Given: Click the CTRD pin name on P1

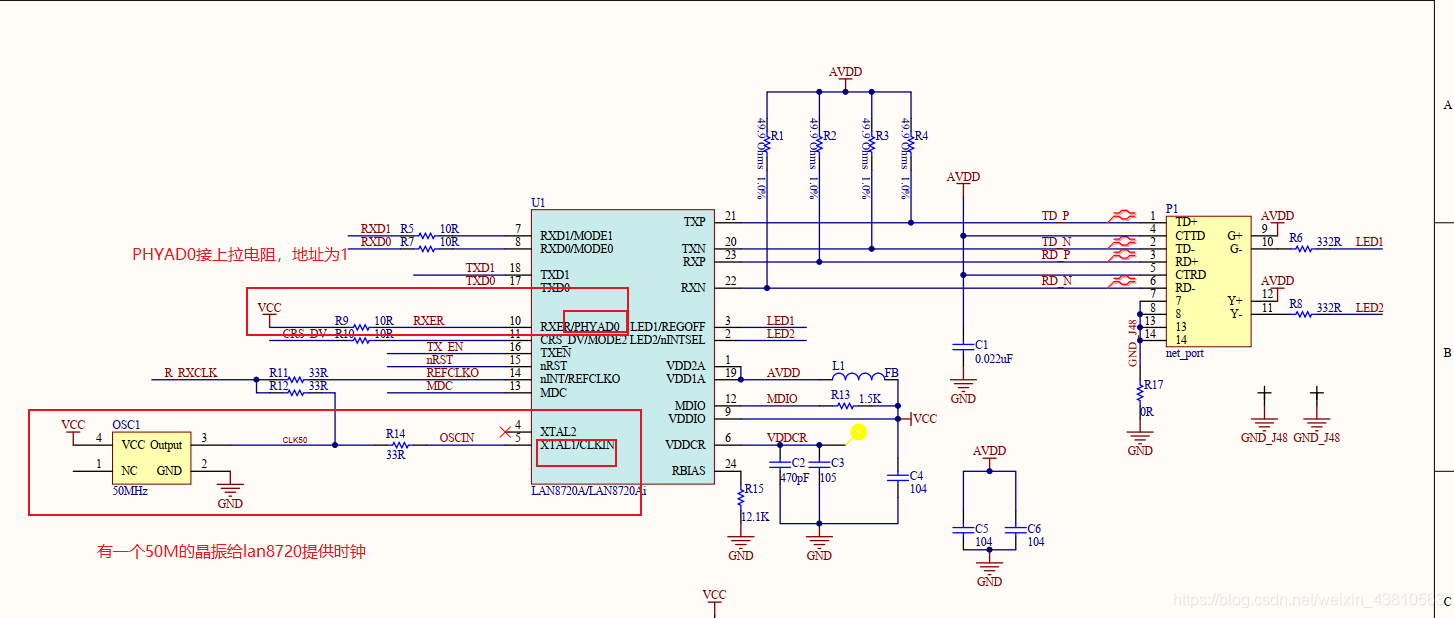Looking at the screenshot, I should click(x=1191, y=275).
